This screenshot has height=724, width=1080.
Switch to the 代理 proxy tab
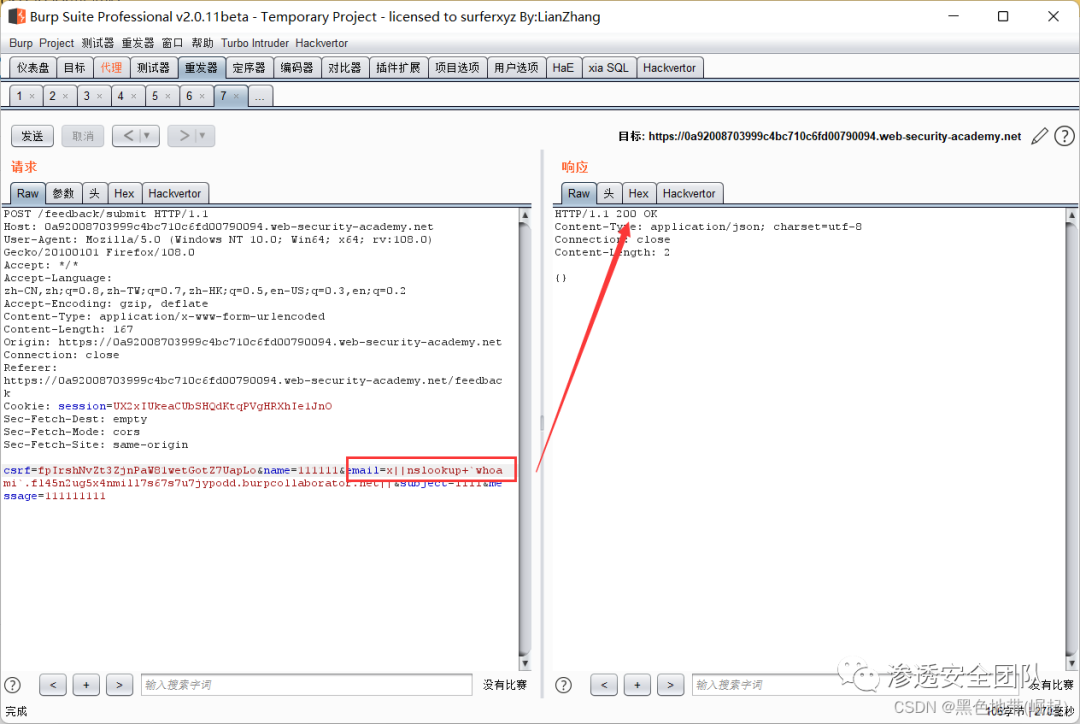point(111,68)
